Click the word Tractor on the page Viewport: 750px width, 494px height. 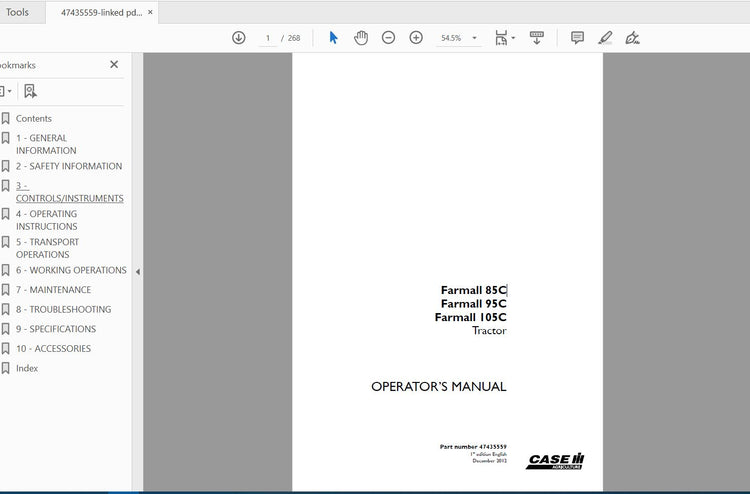(489, 330)
